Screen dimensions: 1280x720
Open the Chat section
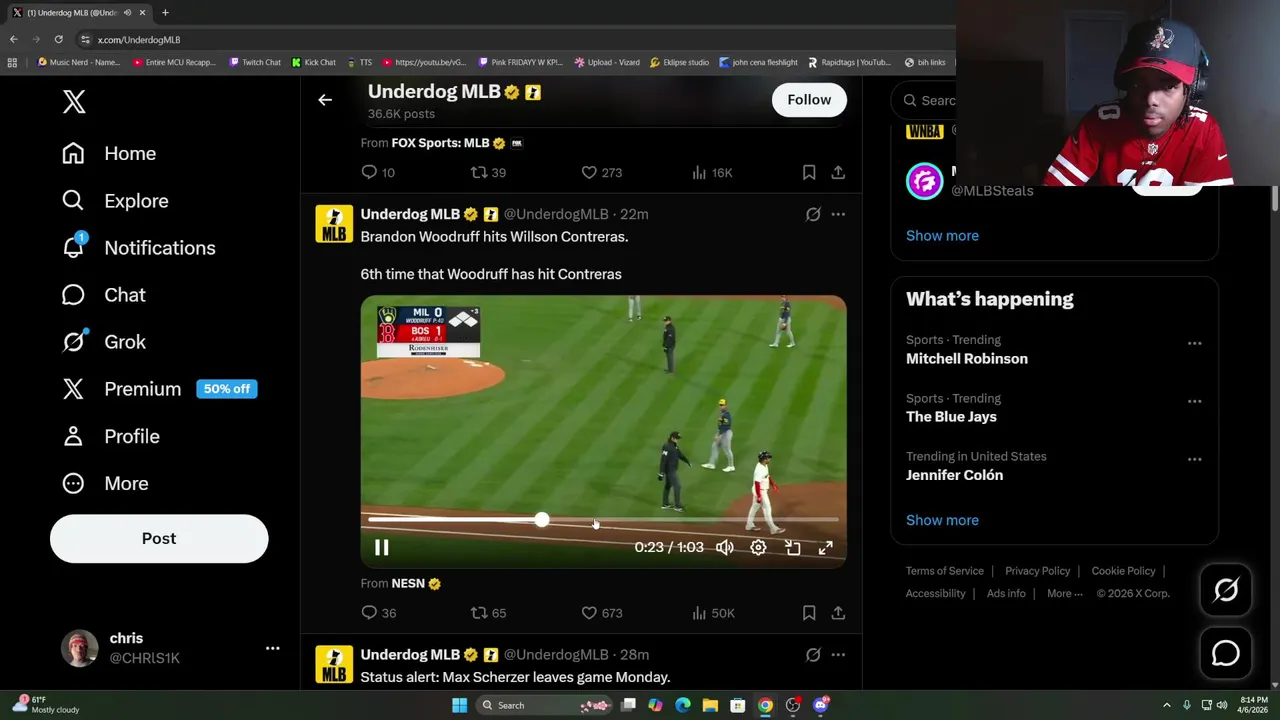click(104, 295)
